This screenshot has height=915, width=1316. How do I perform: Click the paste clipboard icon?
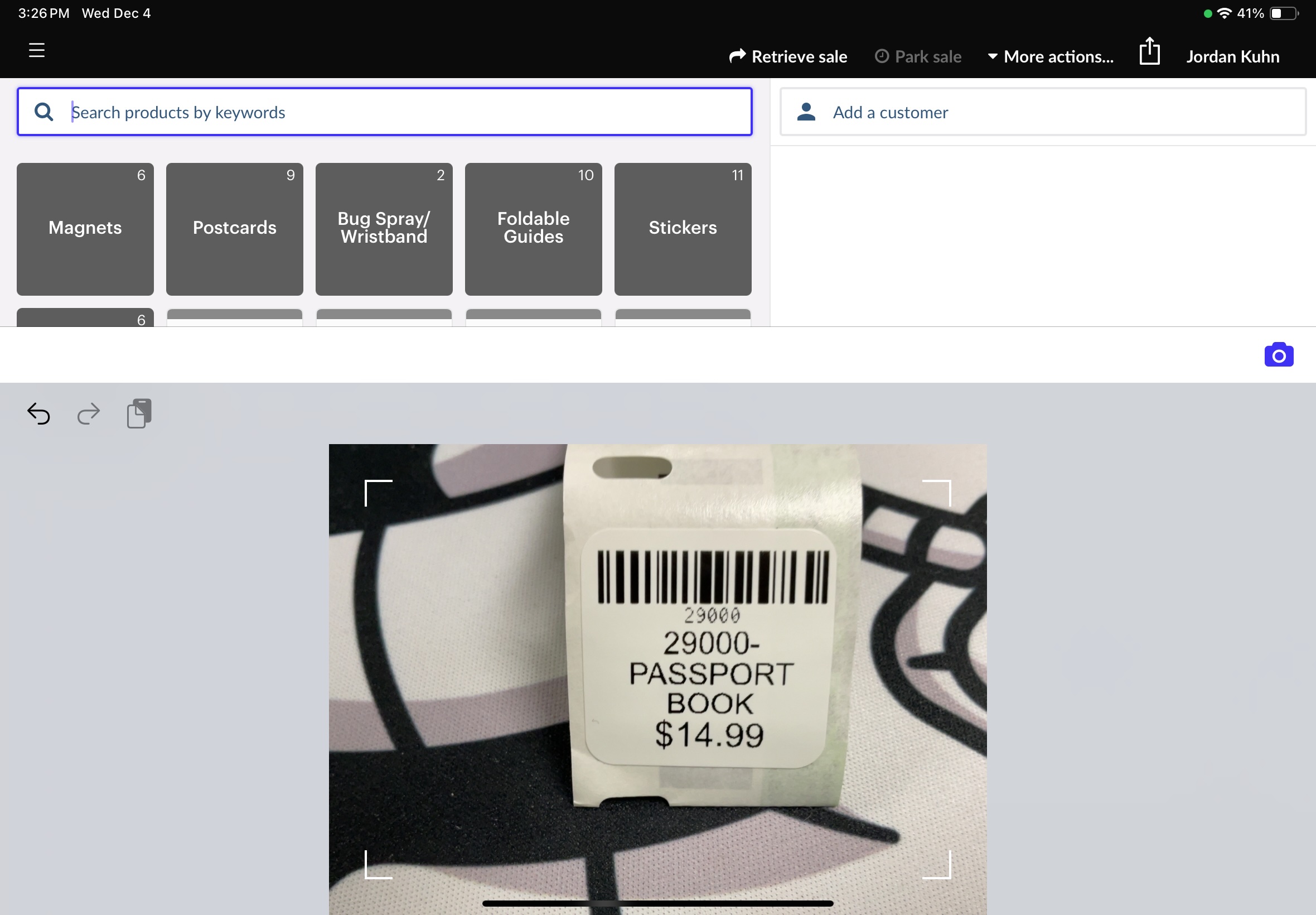coord(139,413)
